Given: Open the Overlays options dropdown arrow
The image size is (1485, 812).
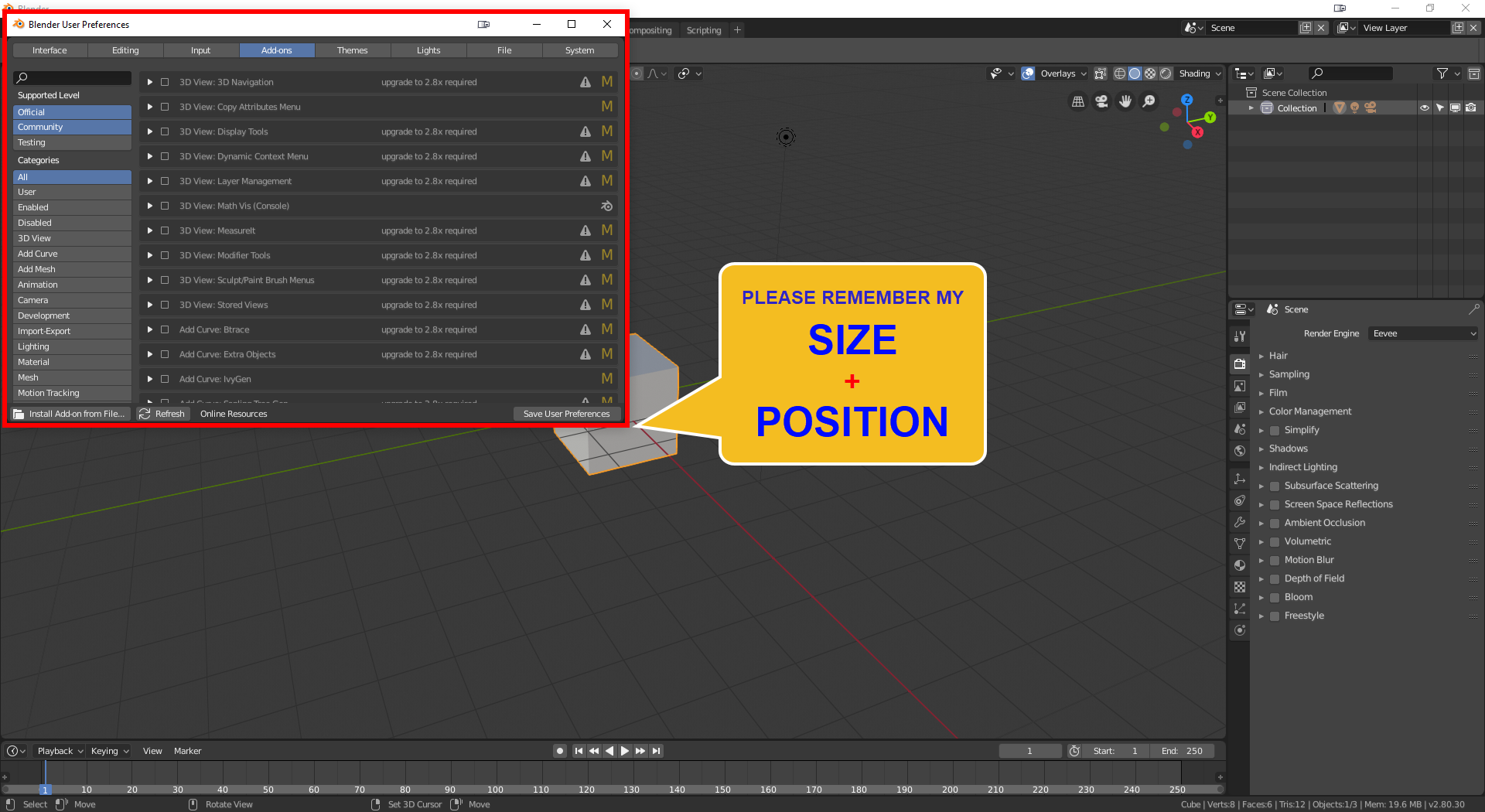Looking at the screenshot, I should 1084,73.
